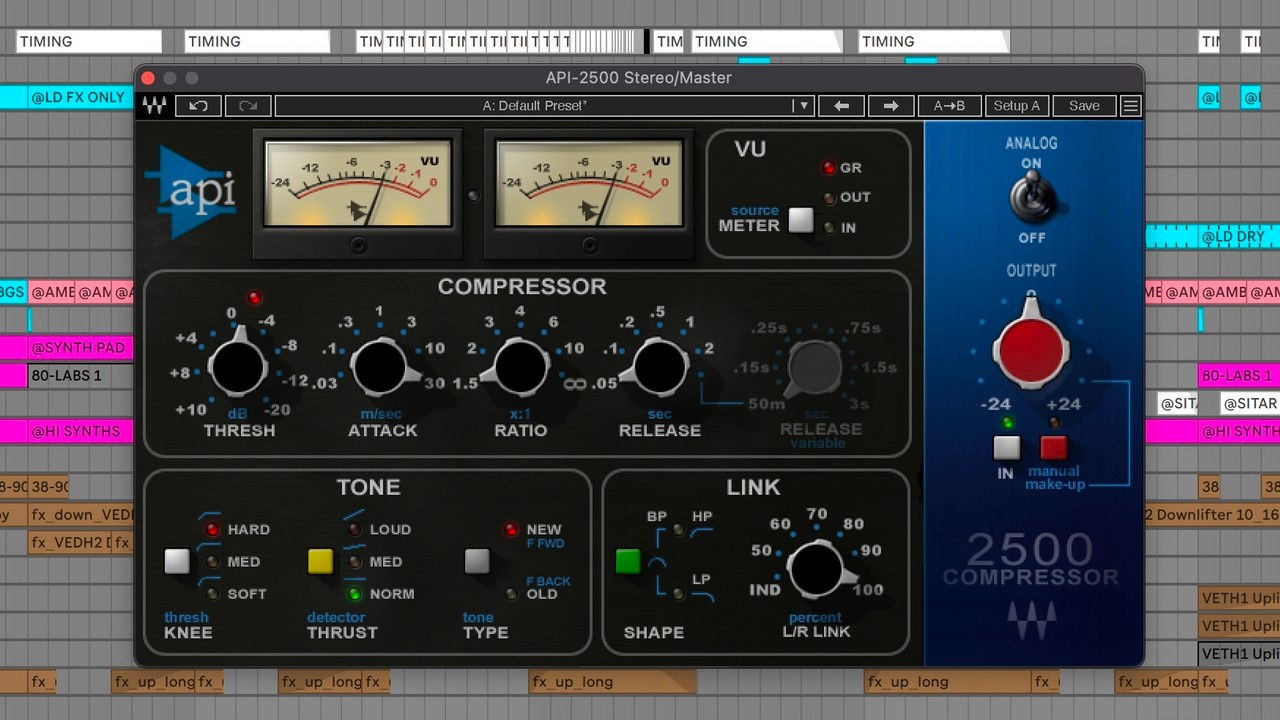Click the NORM thrust indicator
The width and height of the screenshot is (1280, 720).
(355, 594)
